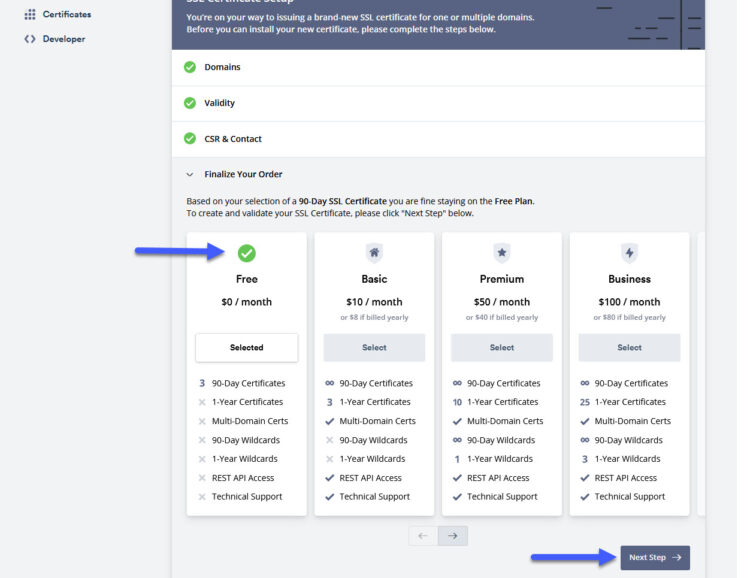Click the Free plan title
The height and width of the screenshot is (578, 750).
coord(247,279)
